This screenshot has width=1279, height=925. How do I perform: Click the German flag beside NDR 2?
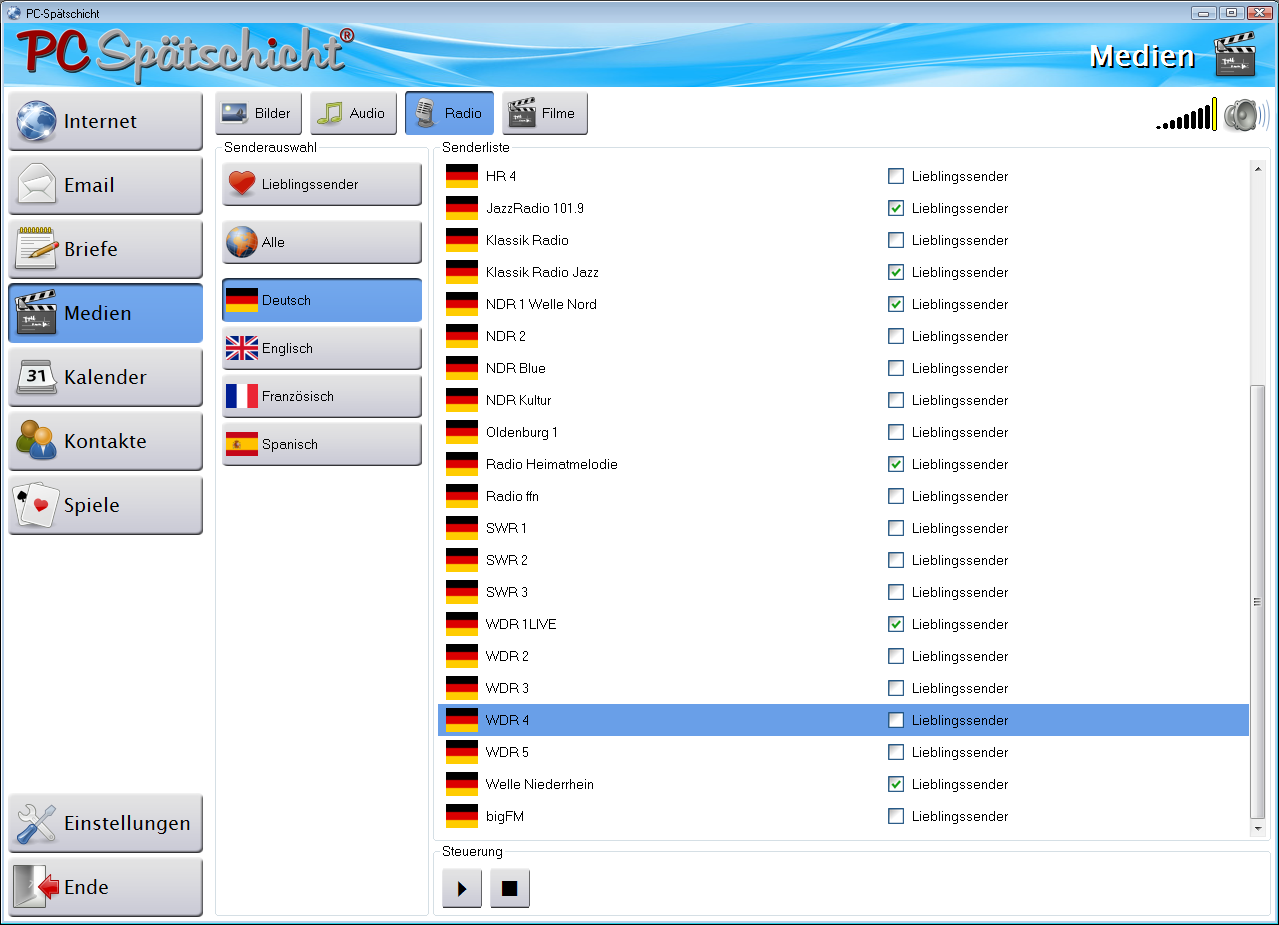tap(462, 336)
